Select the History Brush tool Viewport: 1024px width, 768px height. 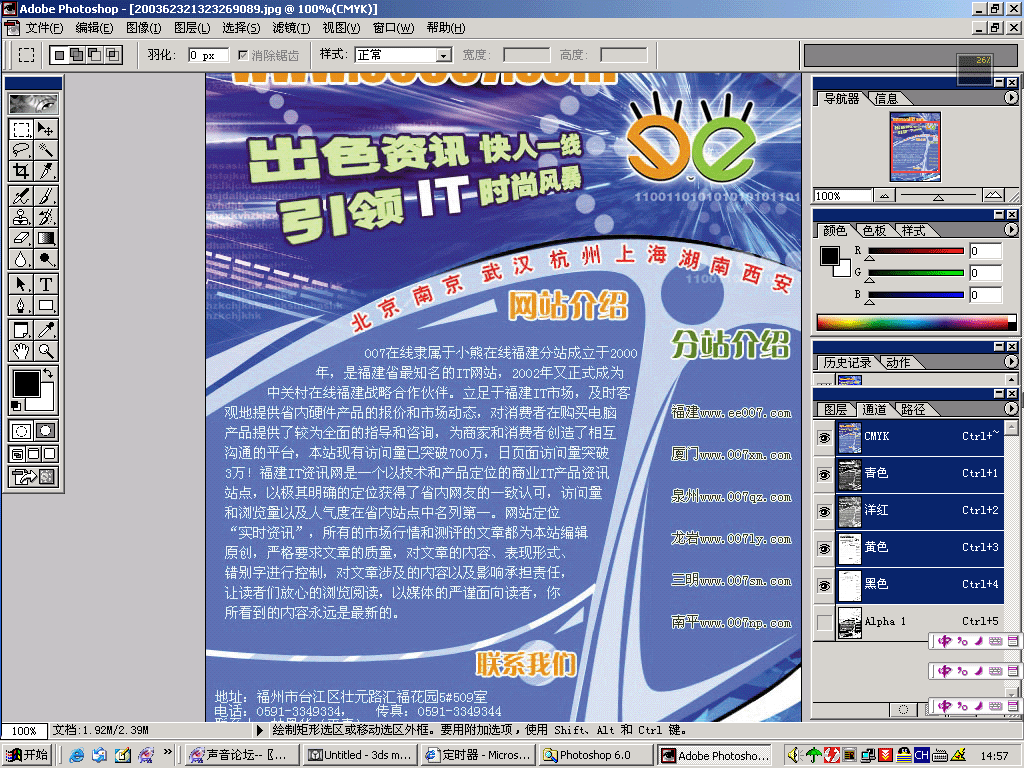click(x=46, y=217)
